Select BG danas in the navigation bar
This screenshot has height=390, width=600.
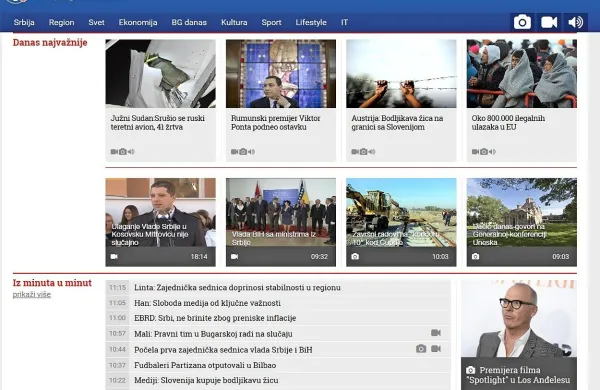click(189, 23)
